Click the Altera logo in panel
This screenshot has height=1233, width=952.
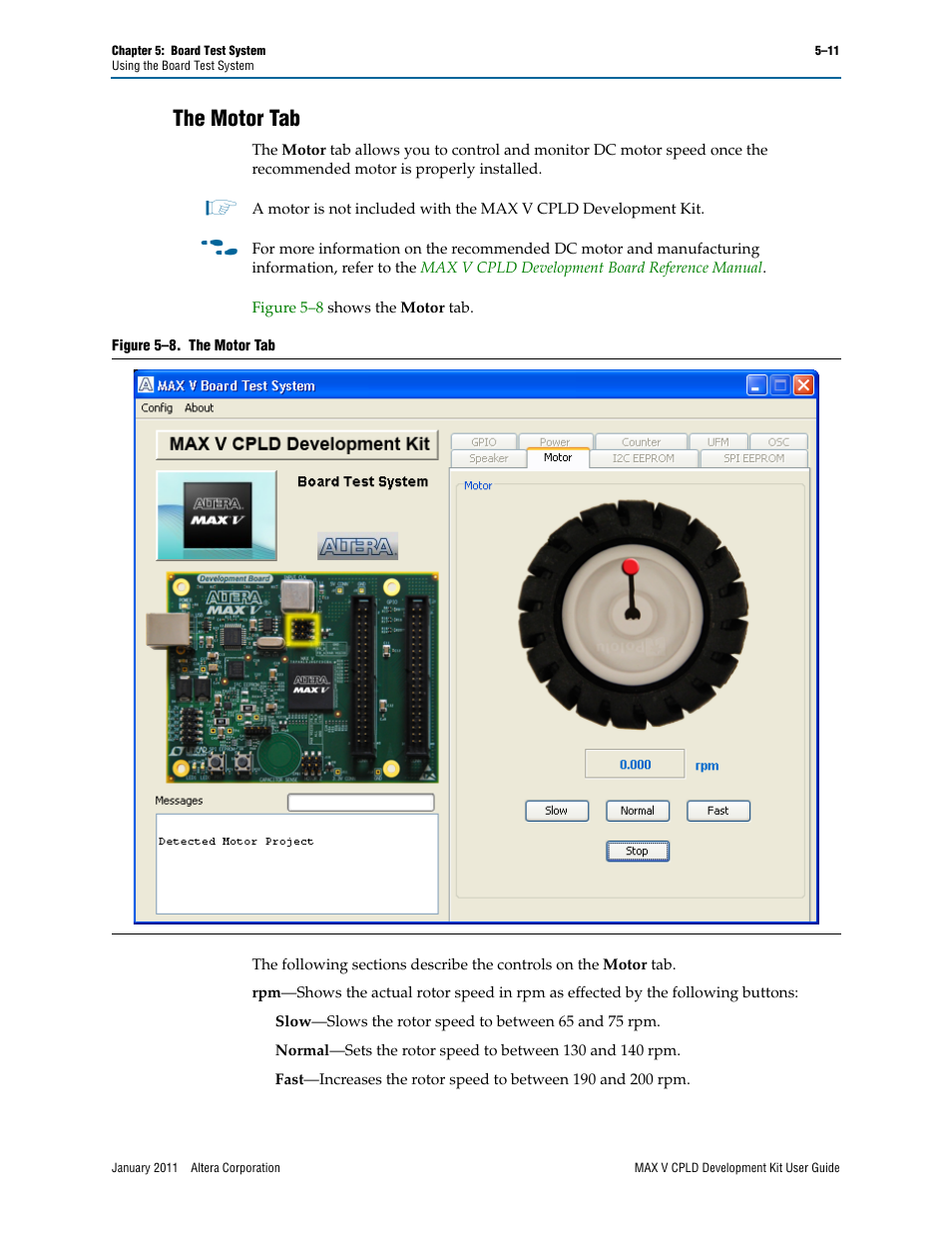coord(358,546)
